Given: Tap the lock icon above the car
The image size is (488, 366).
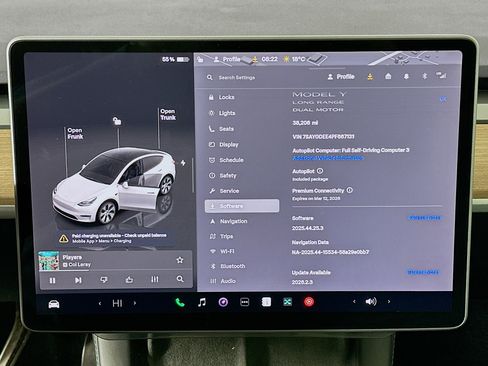Looking at the screenshot, I should coord(117,121).
